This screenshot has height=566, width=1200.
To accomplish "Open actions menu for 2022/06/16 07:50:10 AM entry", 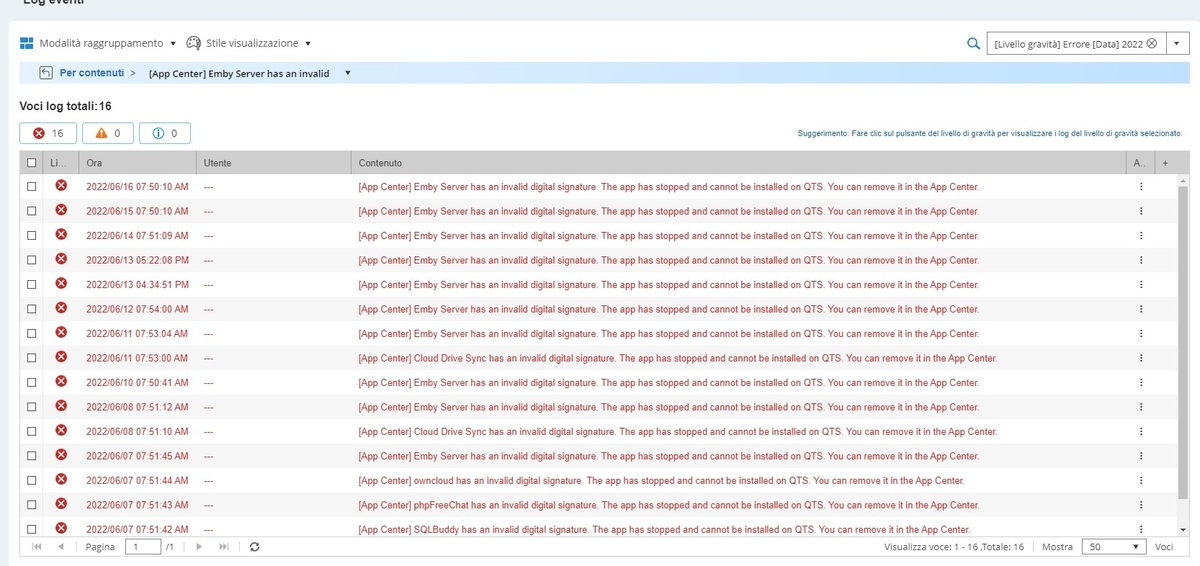I will 1140,187.
